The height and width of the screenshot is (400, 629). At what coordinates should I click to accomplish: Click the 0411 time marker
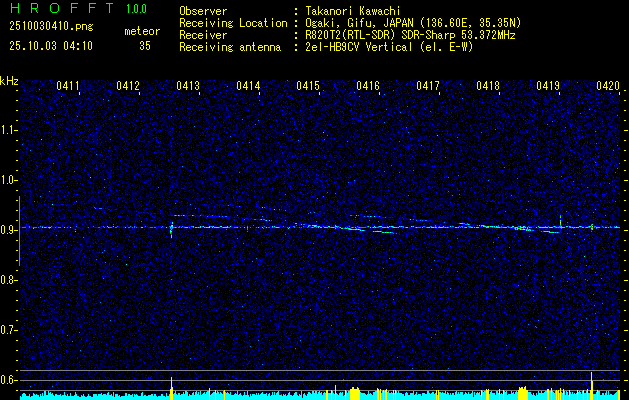click(x=68, y=87)
